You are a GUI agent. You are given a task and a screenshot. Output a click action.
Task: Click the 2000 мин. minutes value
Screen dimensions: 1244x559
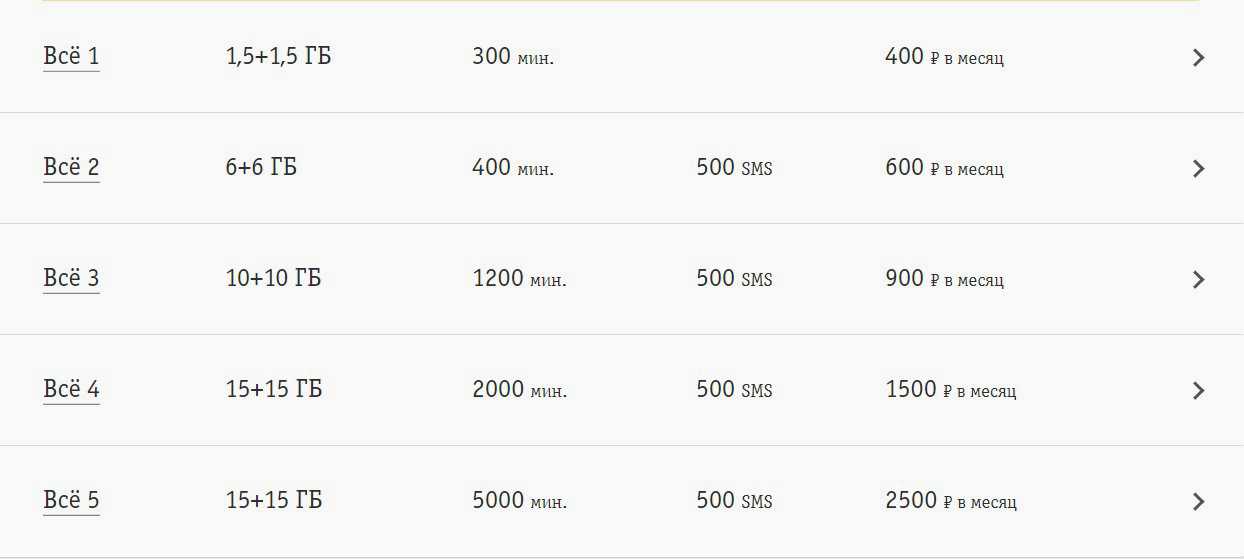(519, 390)
